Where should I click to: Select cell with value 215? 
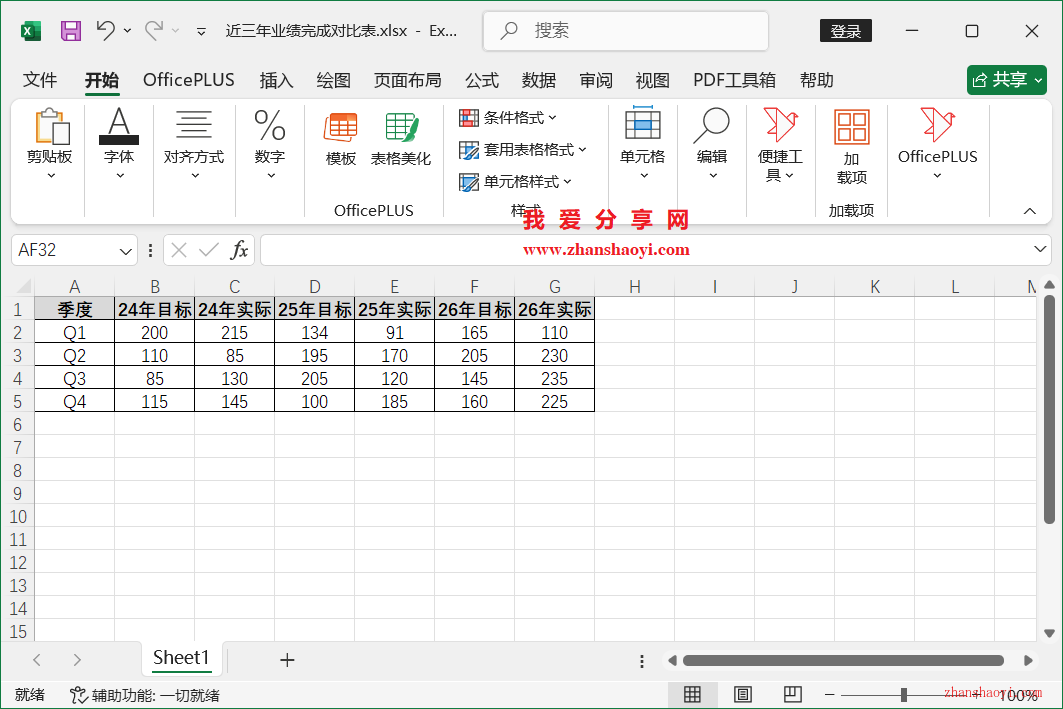point(235,333)
